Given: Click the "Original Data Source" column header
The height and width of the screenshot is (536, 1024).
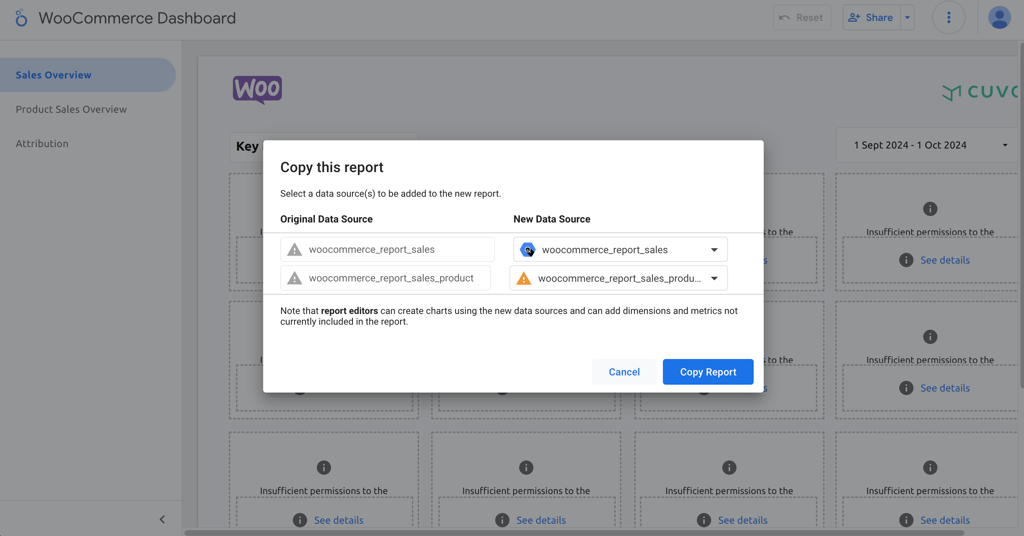Looking at the screenshot, I should [x=327, y=219].
